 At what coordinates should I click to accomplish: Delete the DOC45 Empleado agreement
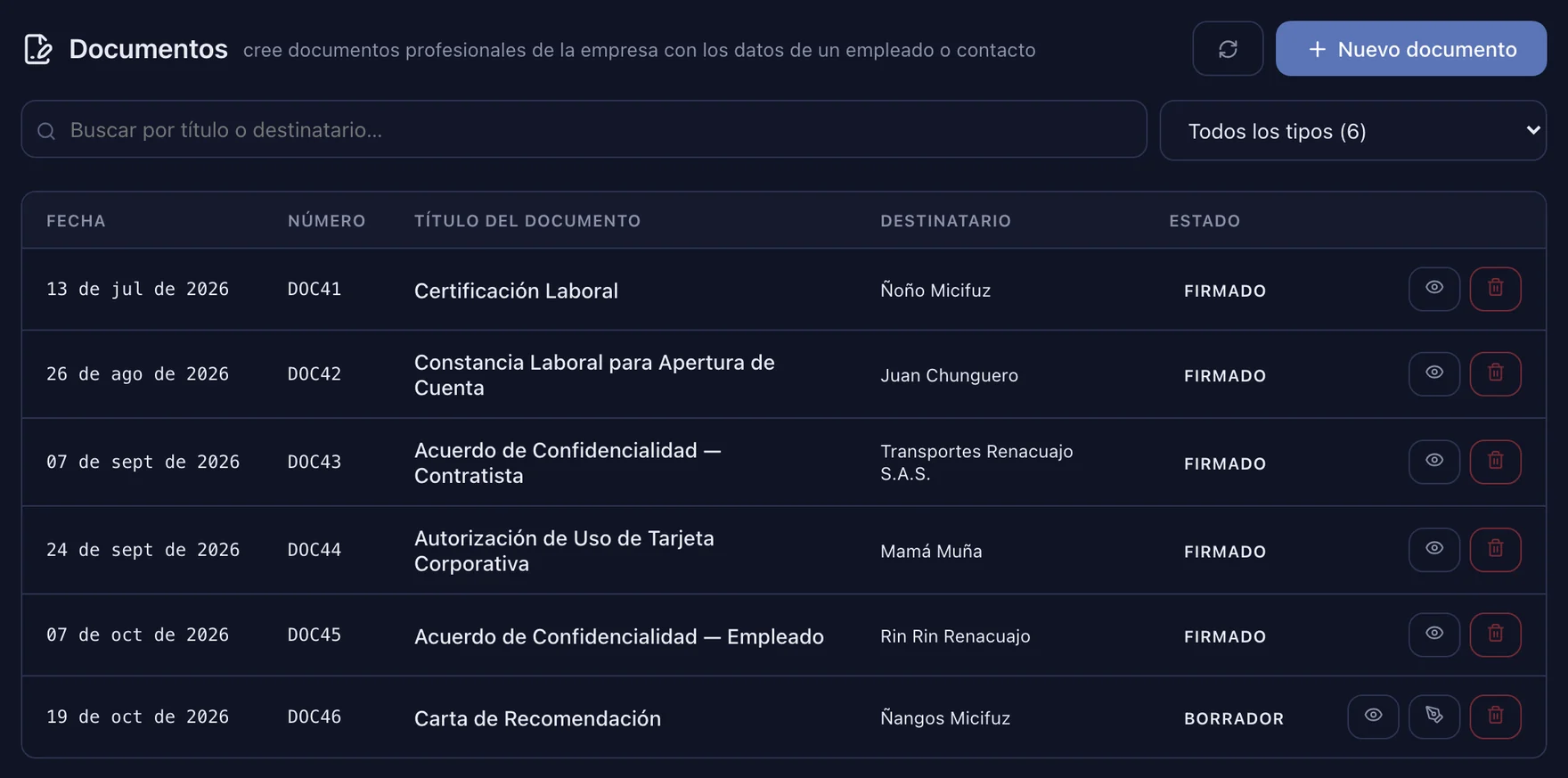click(1496, 635)
